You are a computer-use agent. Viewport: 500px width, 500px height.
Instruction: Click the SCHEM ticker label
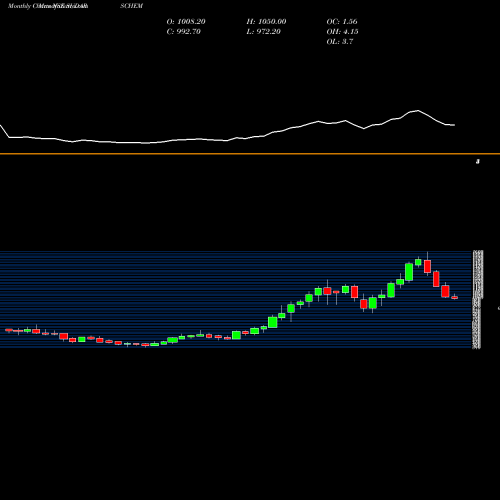coord(132,6)
